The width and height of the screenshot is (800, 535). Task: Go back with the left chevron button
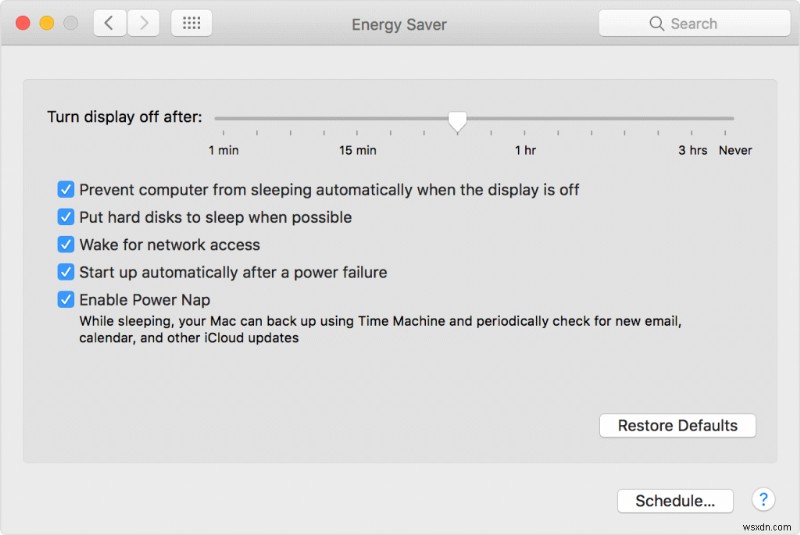click(x=110, y=23)
